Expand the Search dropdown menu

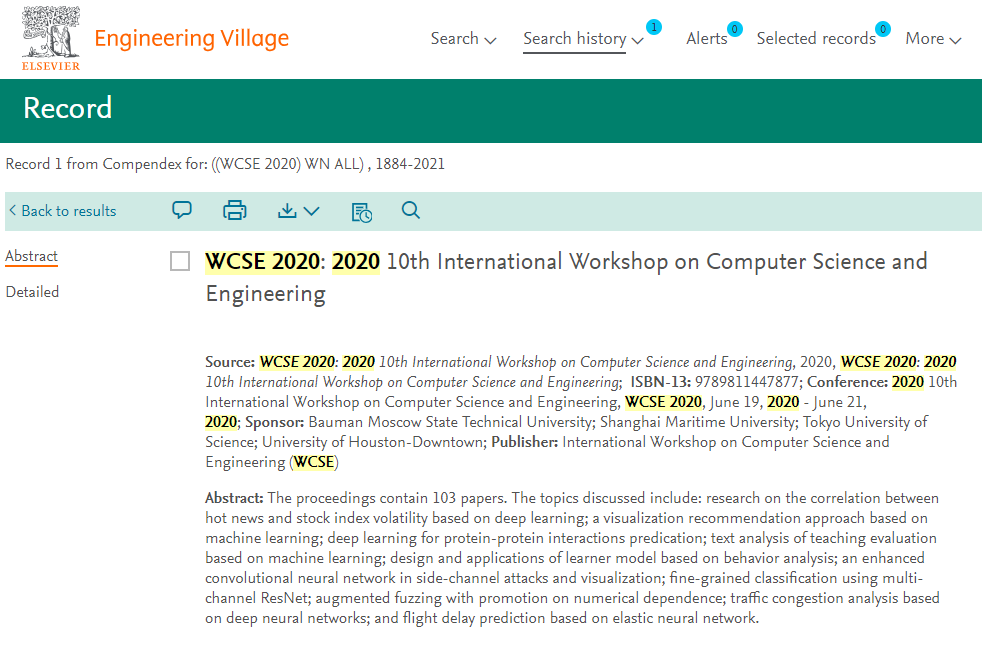click(x=463, y=38)
